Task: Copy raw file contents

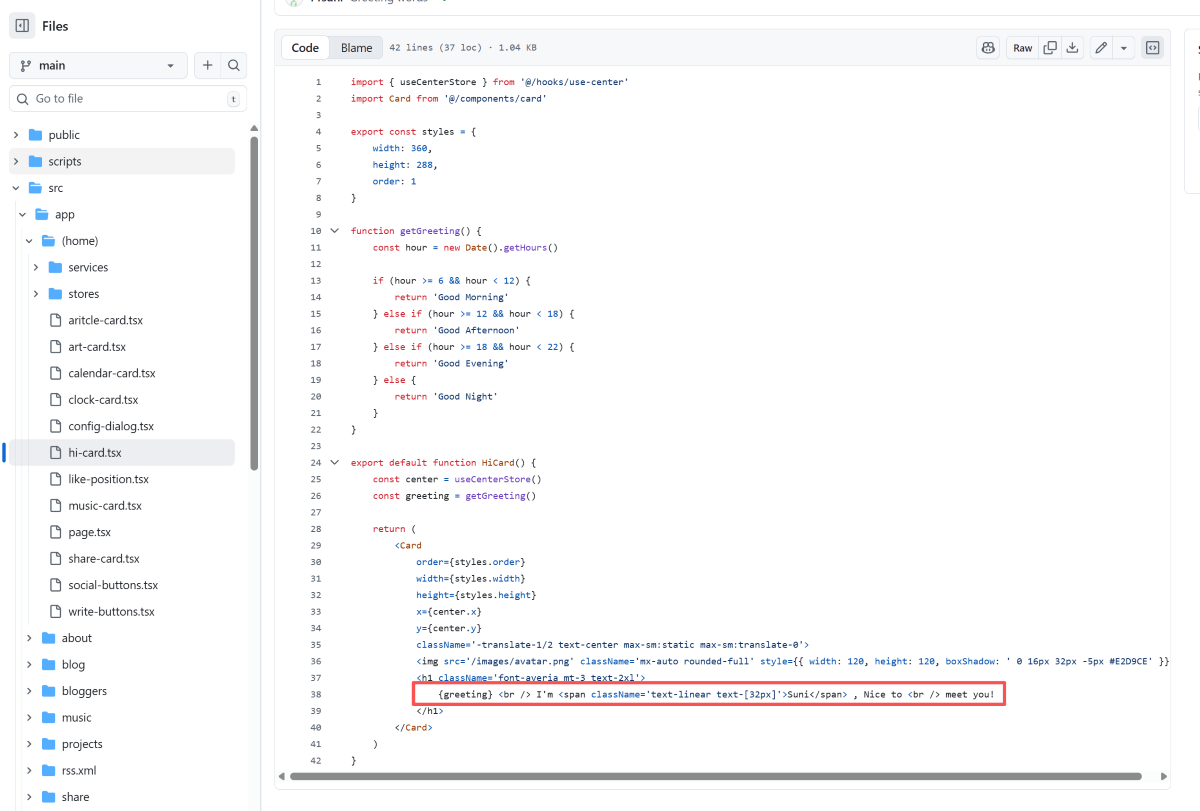Action: [1050, 48]
